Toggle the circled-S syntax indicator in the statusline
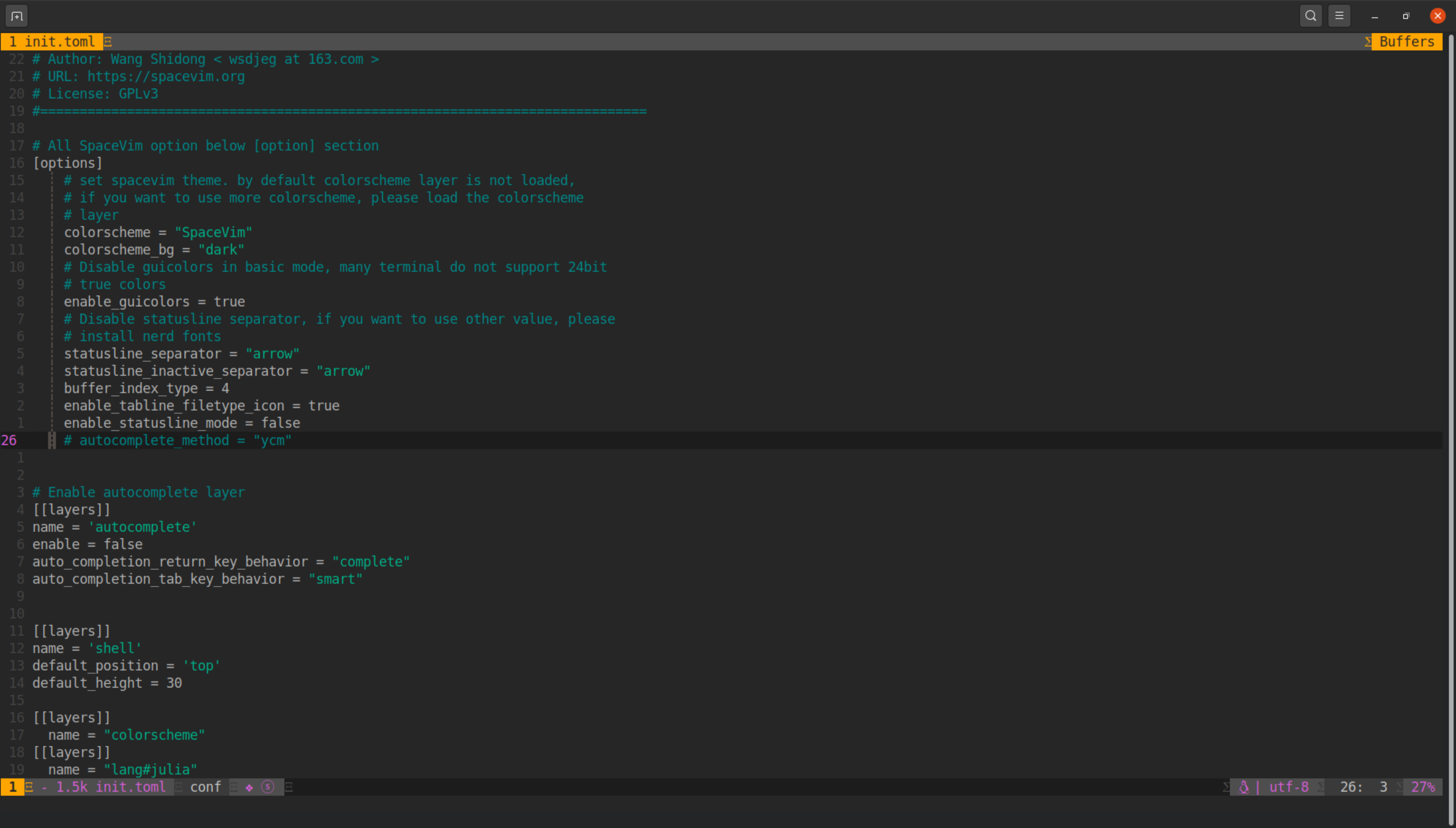1456x828 pixels. pyautogui.click(x=267, y=787)
